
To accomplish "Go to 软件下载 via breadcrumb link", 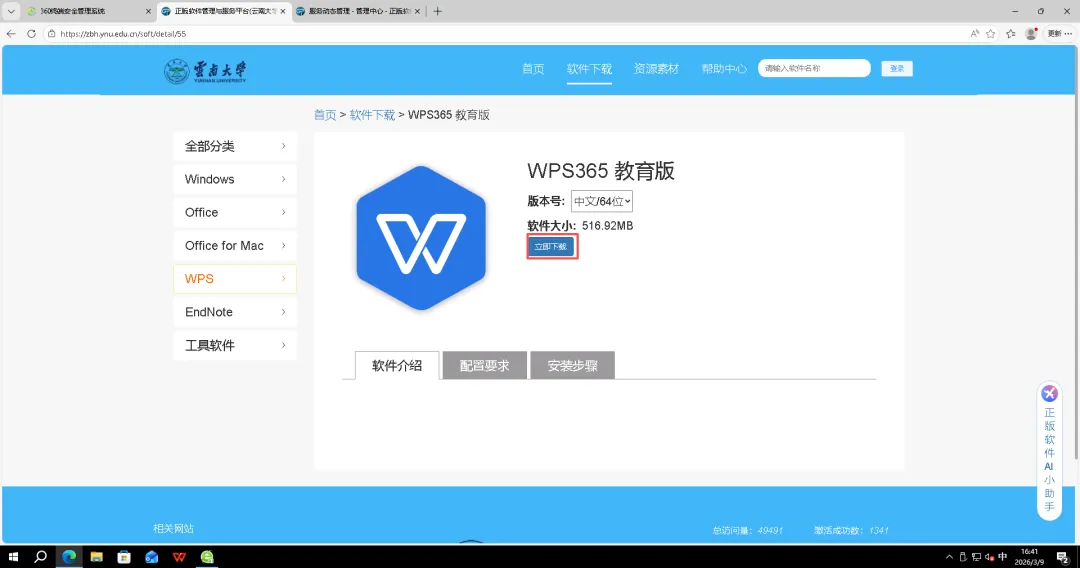I will [x=372, y=115].
